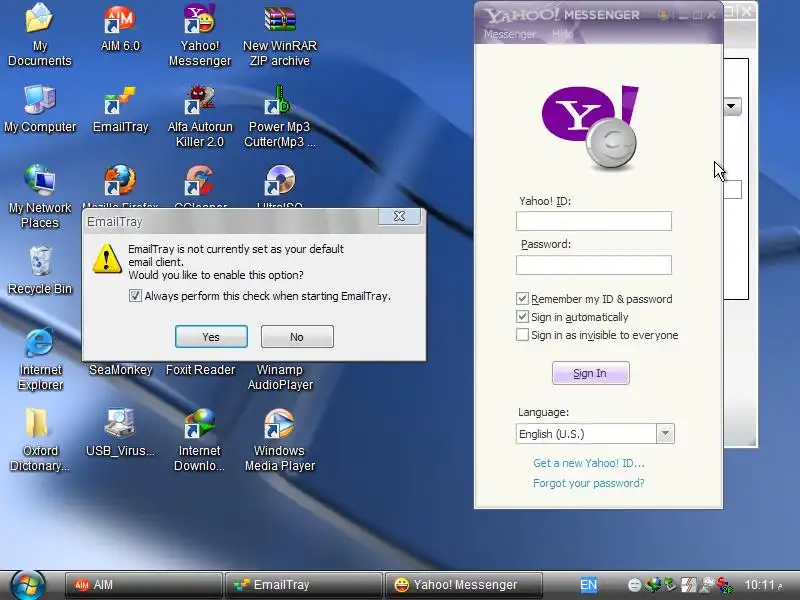Focus the Yahoo! ID input field
Screen dimensions: 800x600
(x=594, y=221)
